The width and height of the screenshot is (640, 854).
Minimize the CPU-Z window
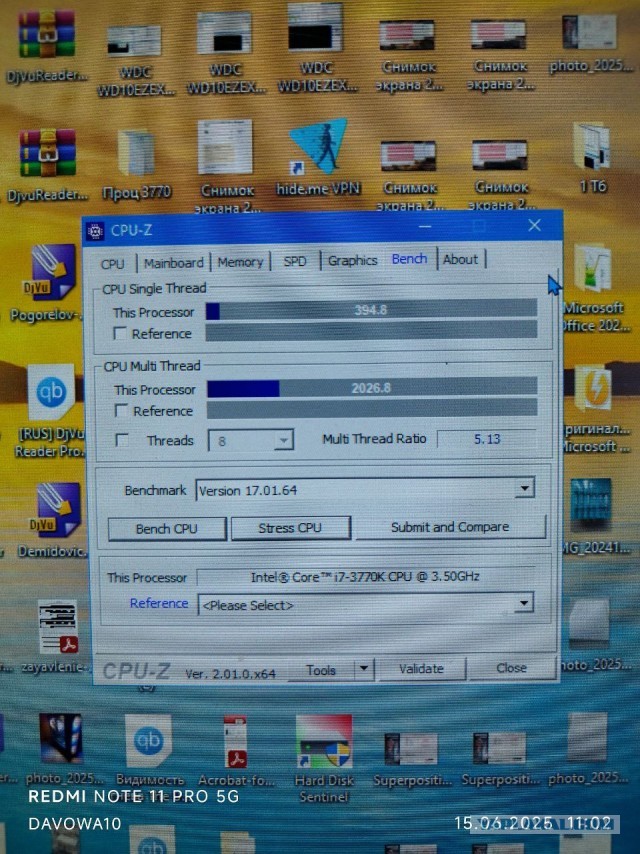pyautogui.click(x=425, y=227)
